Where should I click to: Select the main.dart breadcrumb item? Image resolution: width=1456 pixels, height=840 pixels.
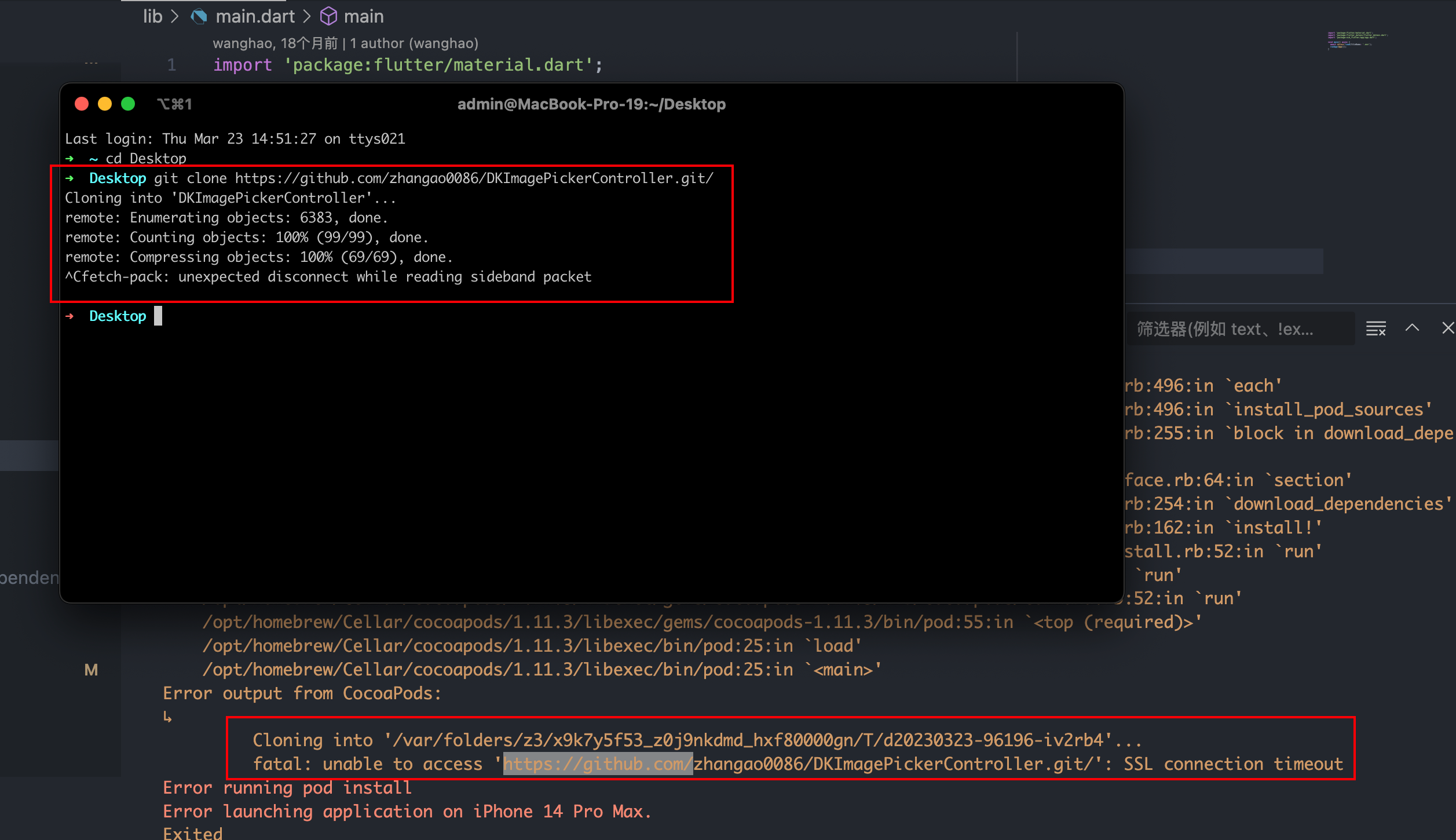point(255,16)
